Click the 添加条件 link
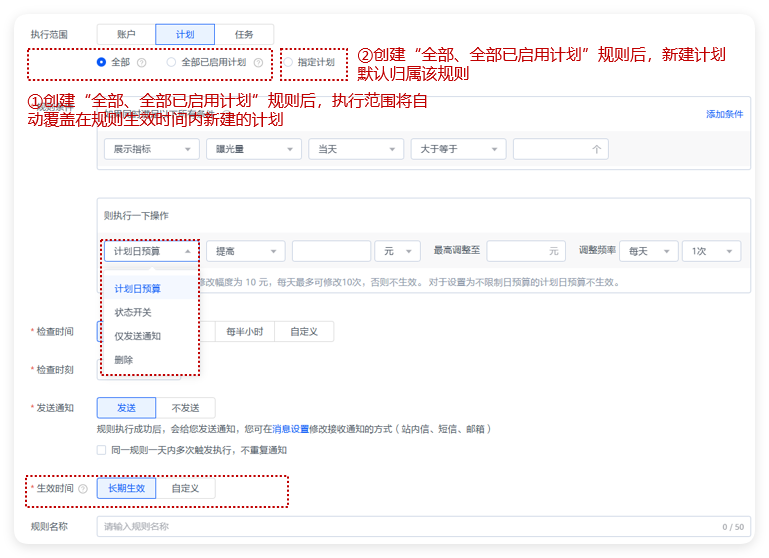 point(724,114)
